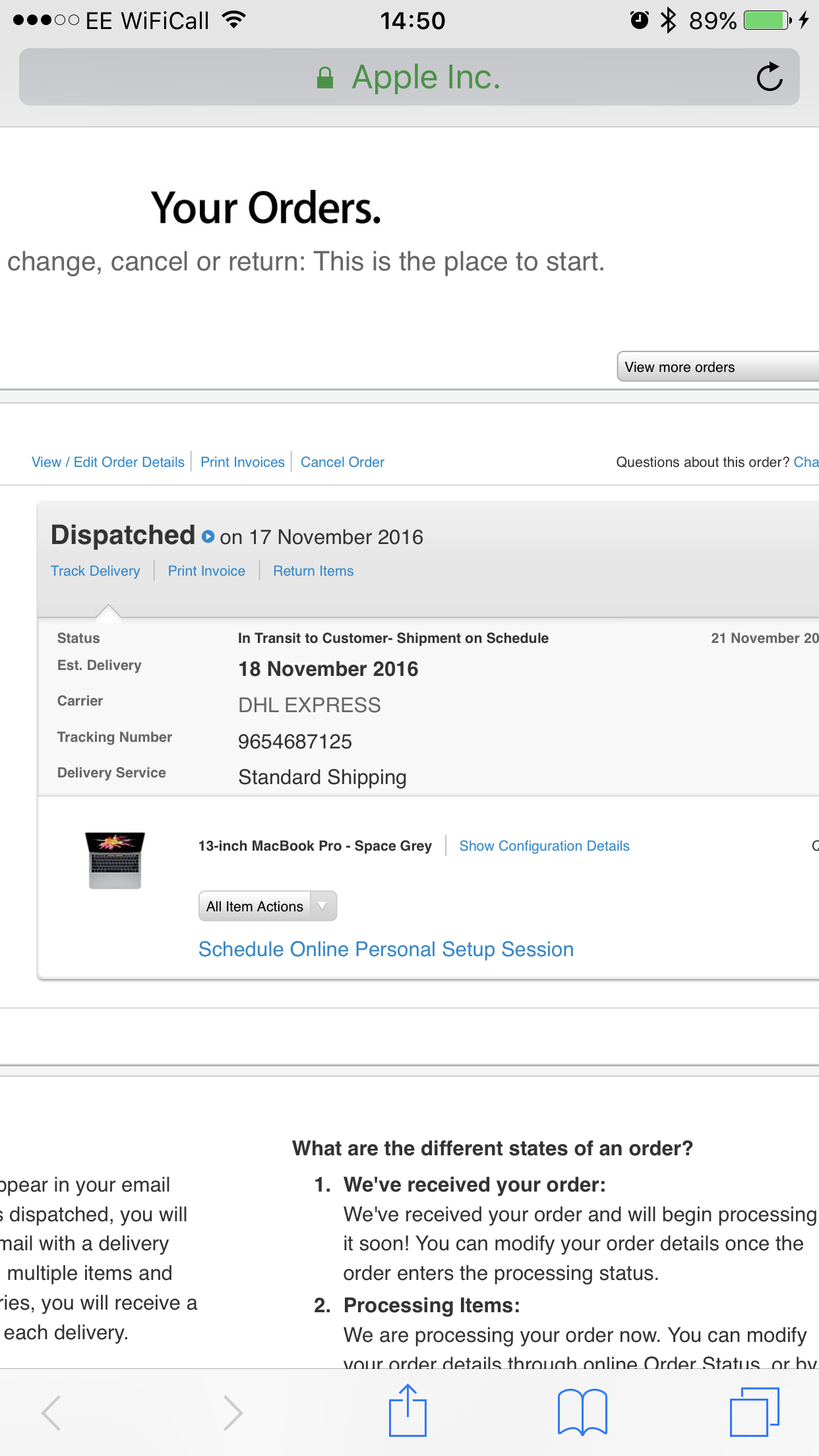819x1456 pixels.
Task: Tap the Safari reload page icon
Action: [770, 77]
